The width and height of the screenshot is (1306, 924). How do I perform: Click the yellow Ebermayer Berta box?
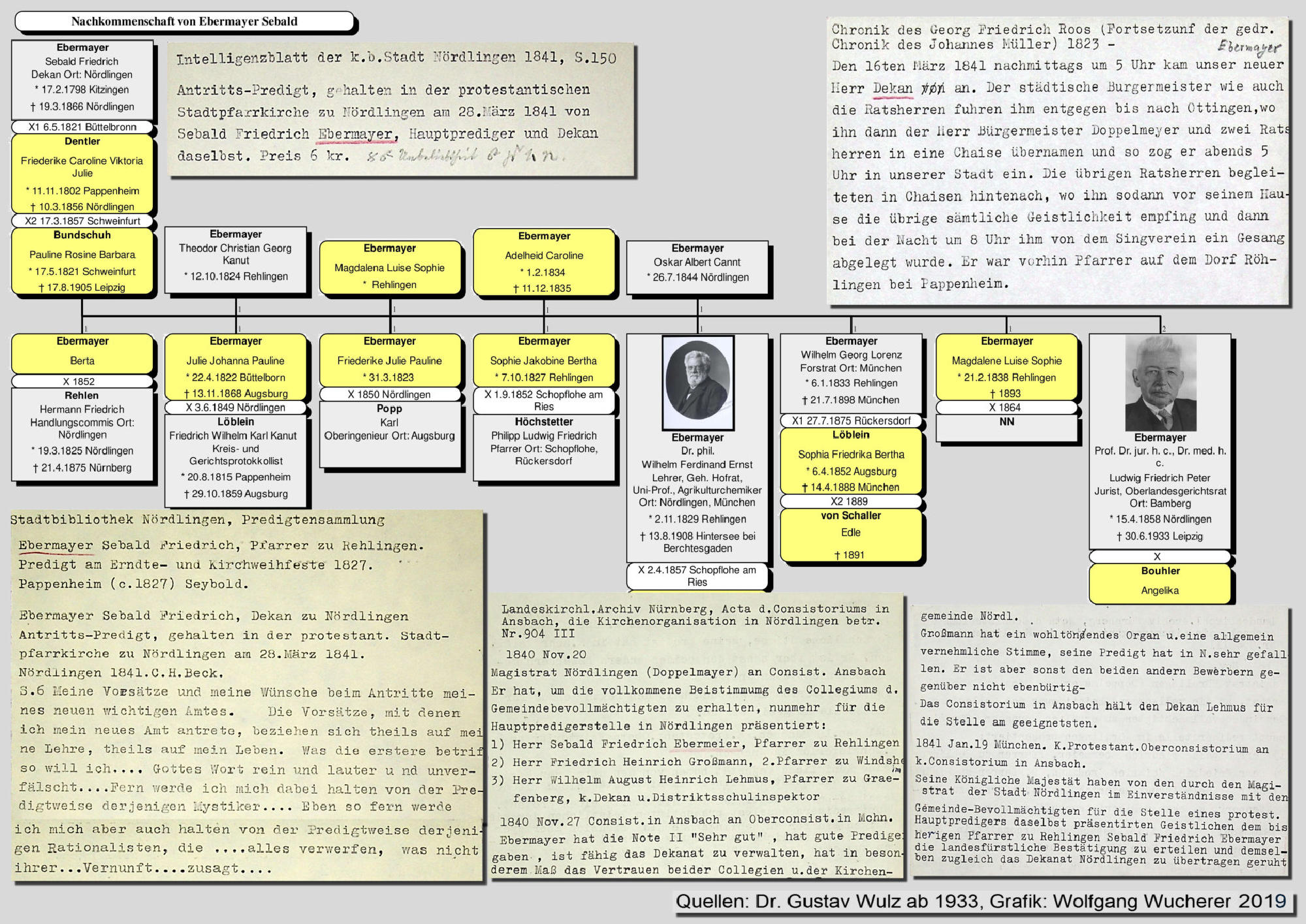pyautogui.click(x=82, y=353)
